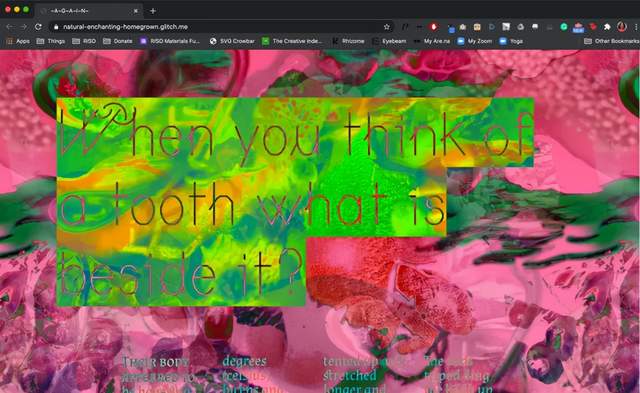
Task: Expand the Other Bookmarks folder
Action: [611, 41]
